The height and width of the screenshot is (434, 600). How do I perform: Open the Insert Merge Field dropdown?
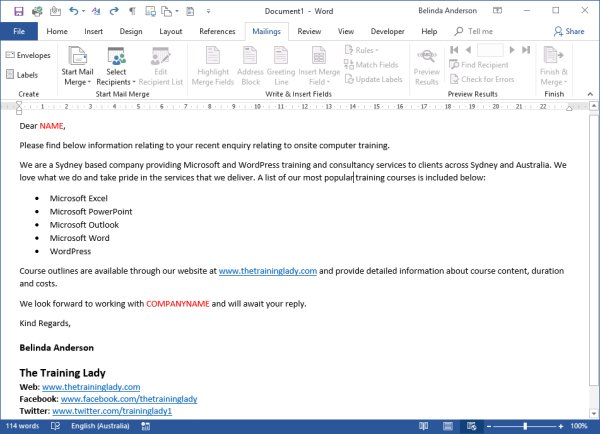(x=319, y=66)
